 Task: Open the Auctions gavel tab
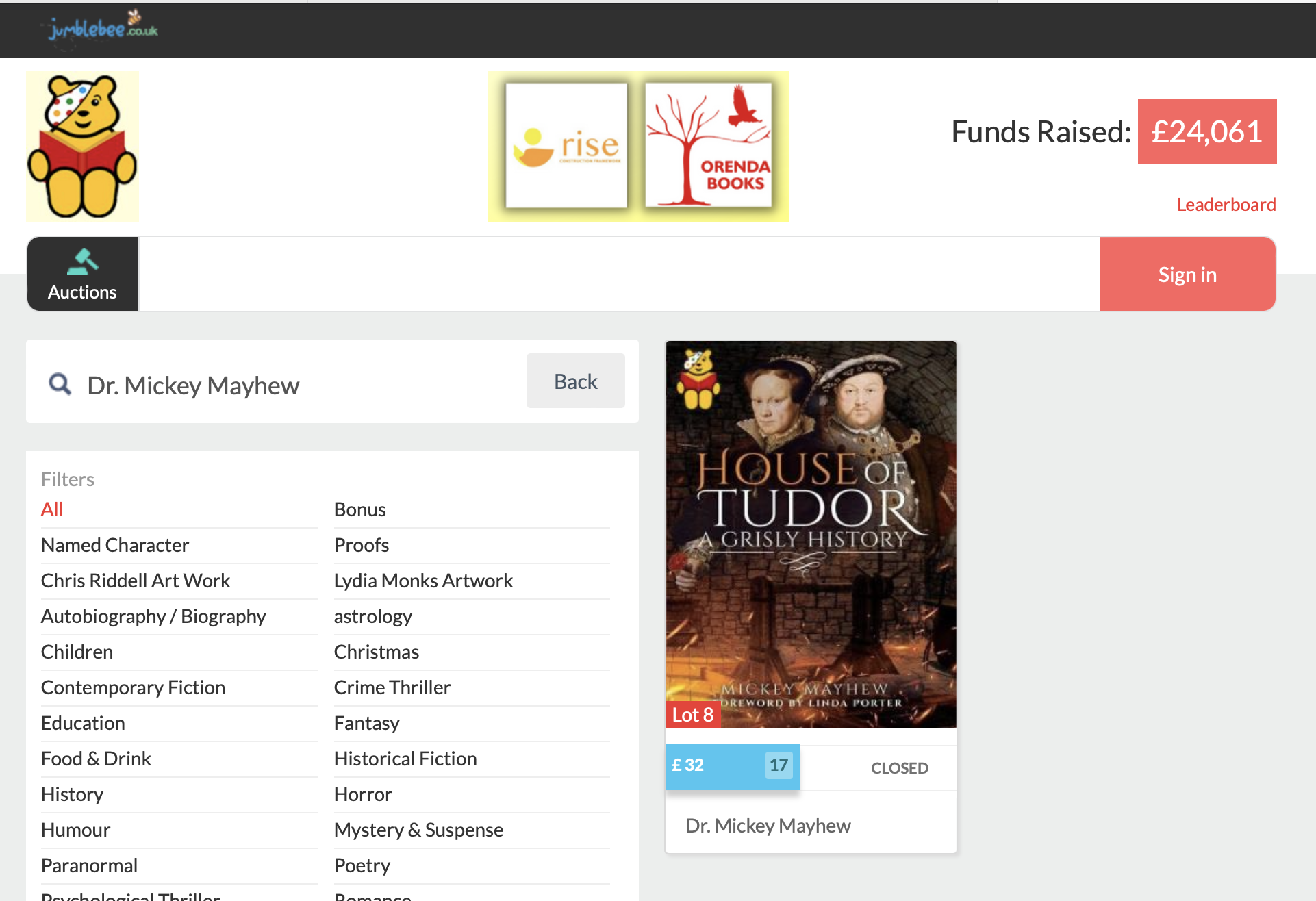click(83, 274)
